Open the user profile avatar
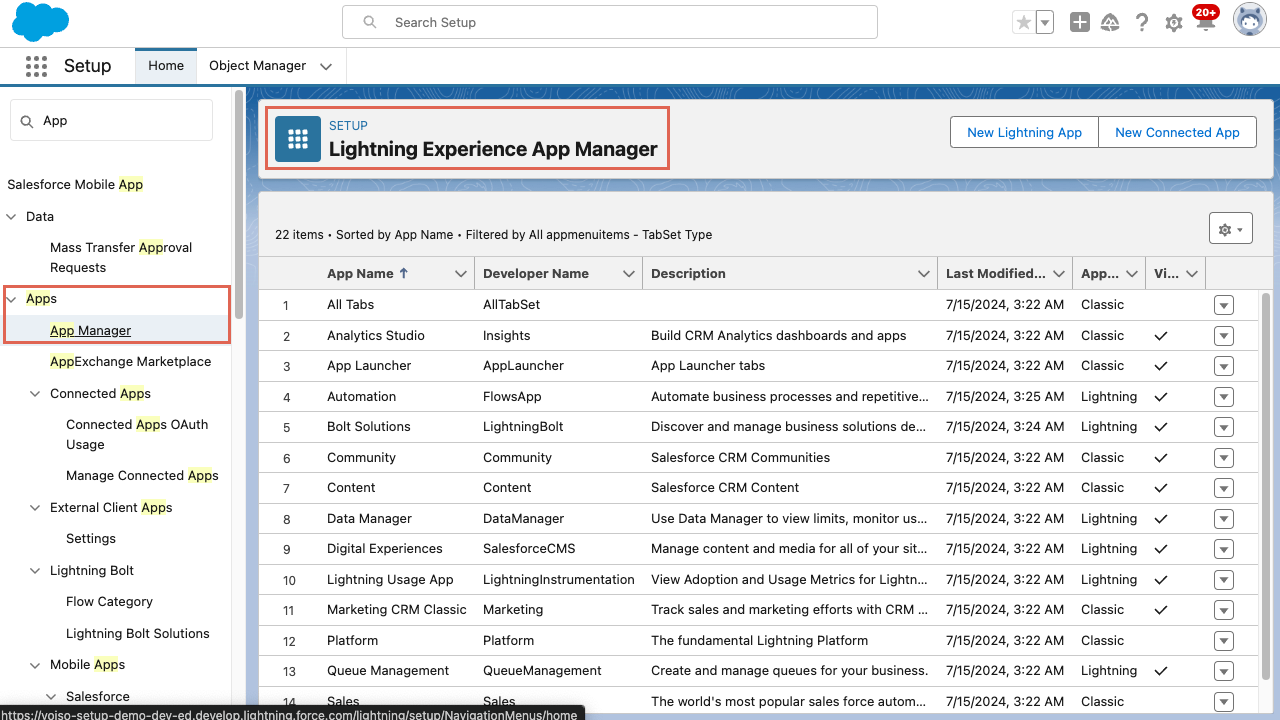 pos(1250,20)
